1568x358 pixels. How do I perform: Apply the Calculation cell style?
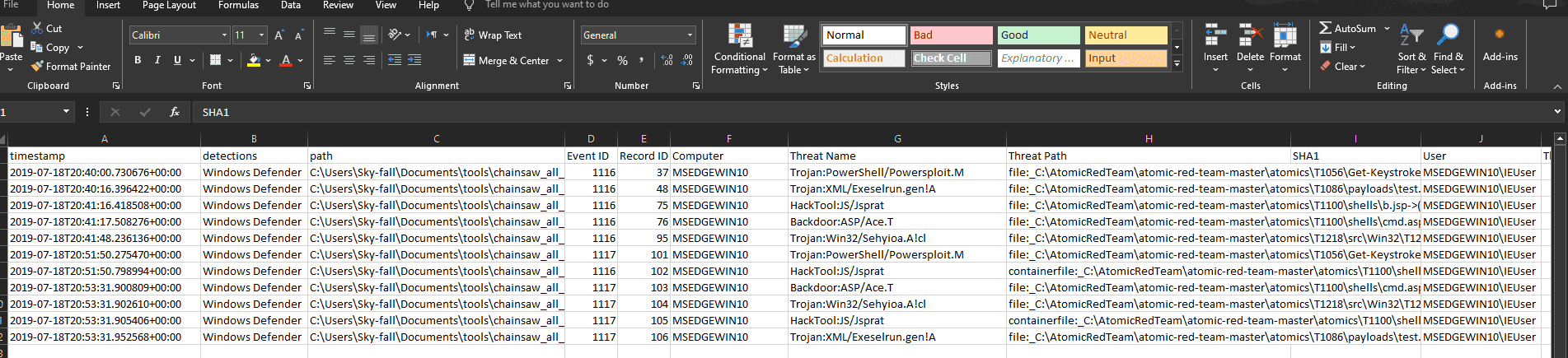click(864, 58)
